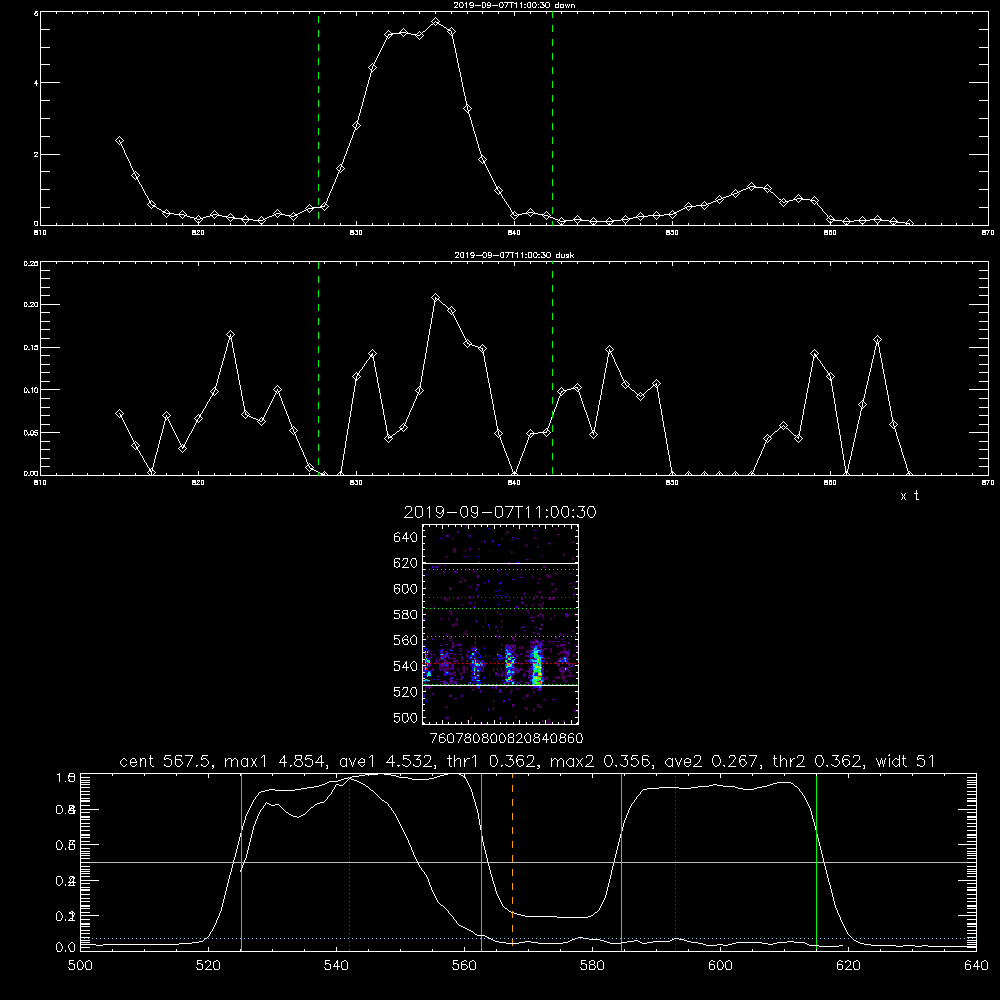
Task: Select the 'cent 567.5' value in stats line
Action: tap(166, 761)
